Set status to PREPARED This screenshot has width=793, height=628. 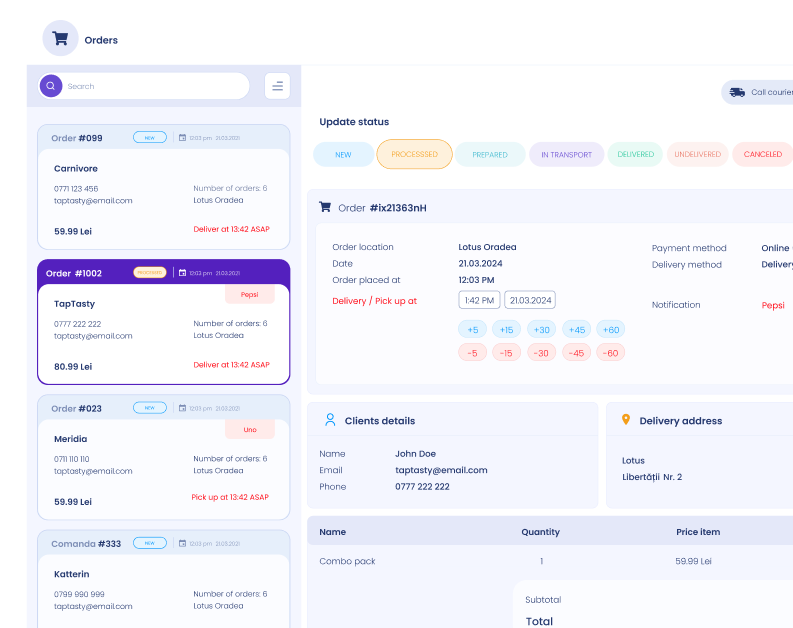pos(490,155)
